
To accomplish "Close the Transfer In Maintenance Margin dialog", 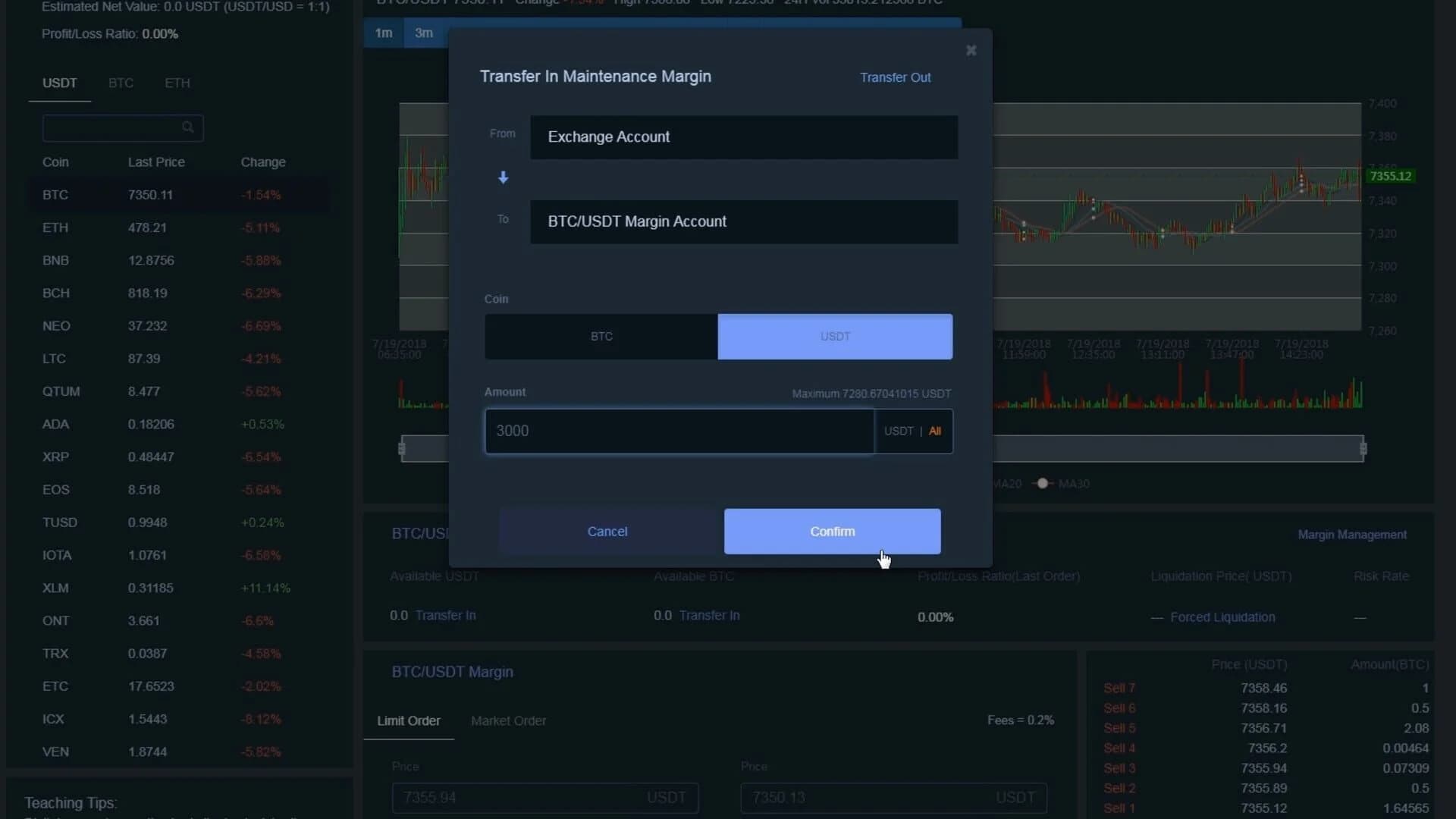I will point(971,50).
